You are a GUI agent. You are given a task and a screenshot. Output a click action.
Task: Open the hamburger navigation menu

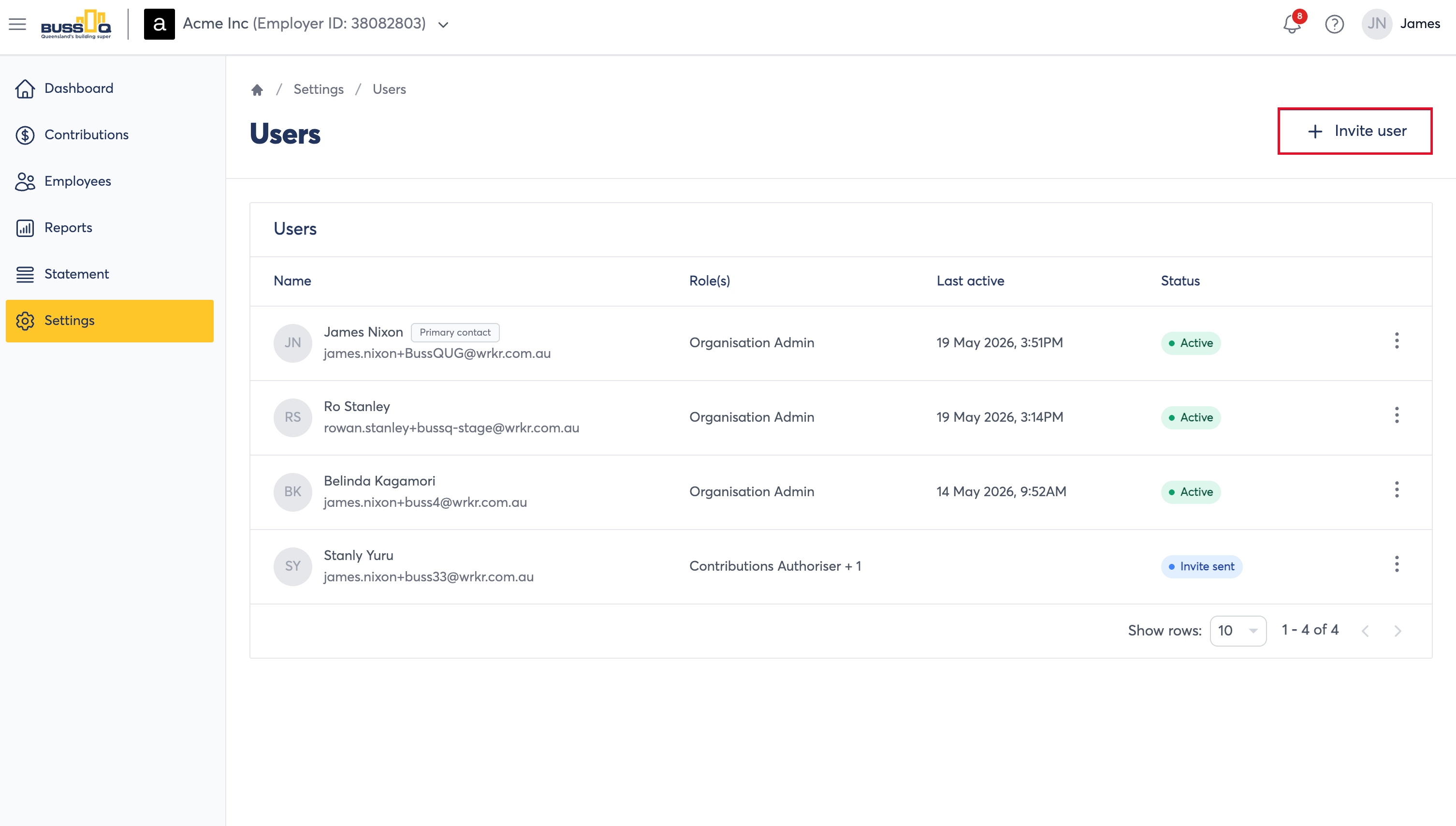click(x=17, y=24)
